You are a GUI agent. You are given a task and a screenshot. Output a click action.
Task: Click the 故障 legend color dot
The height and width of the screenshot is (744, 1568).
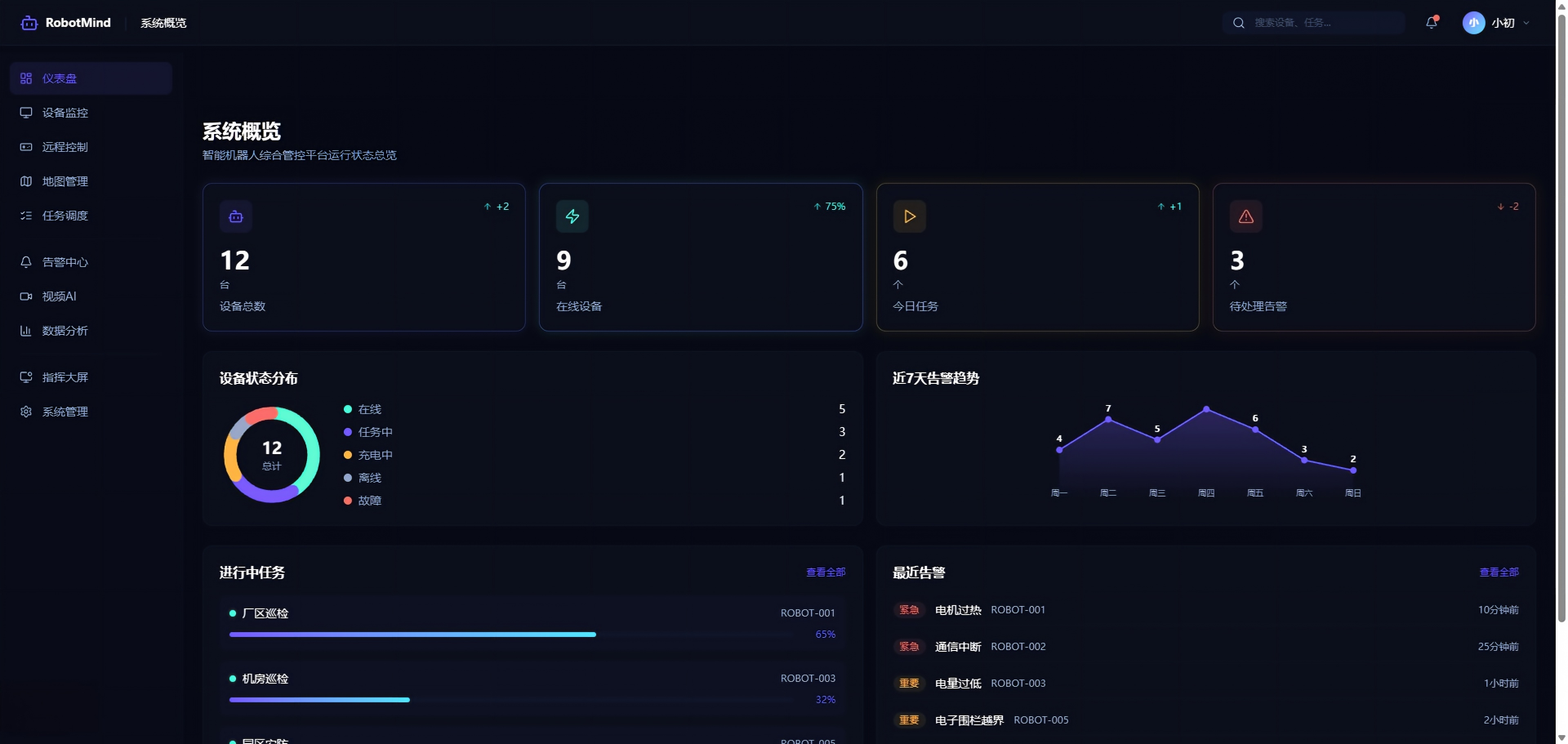tap(348, 501)
